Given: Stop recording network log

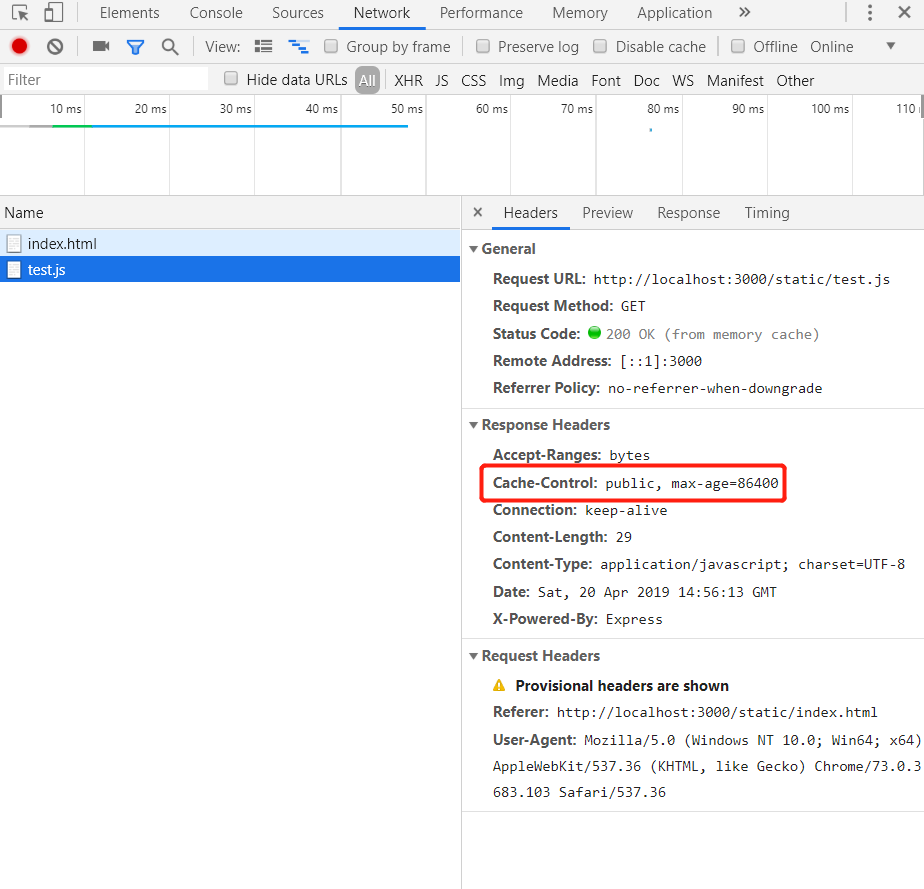Looking at the screenshot, I should [x=19, y=46].
